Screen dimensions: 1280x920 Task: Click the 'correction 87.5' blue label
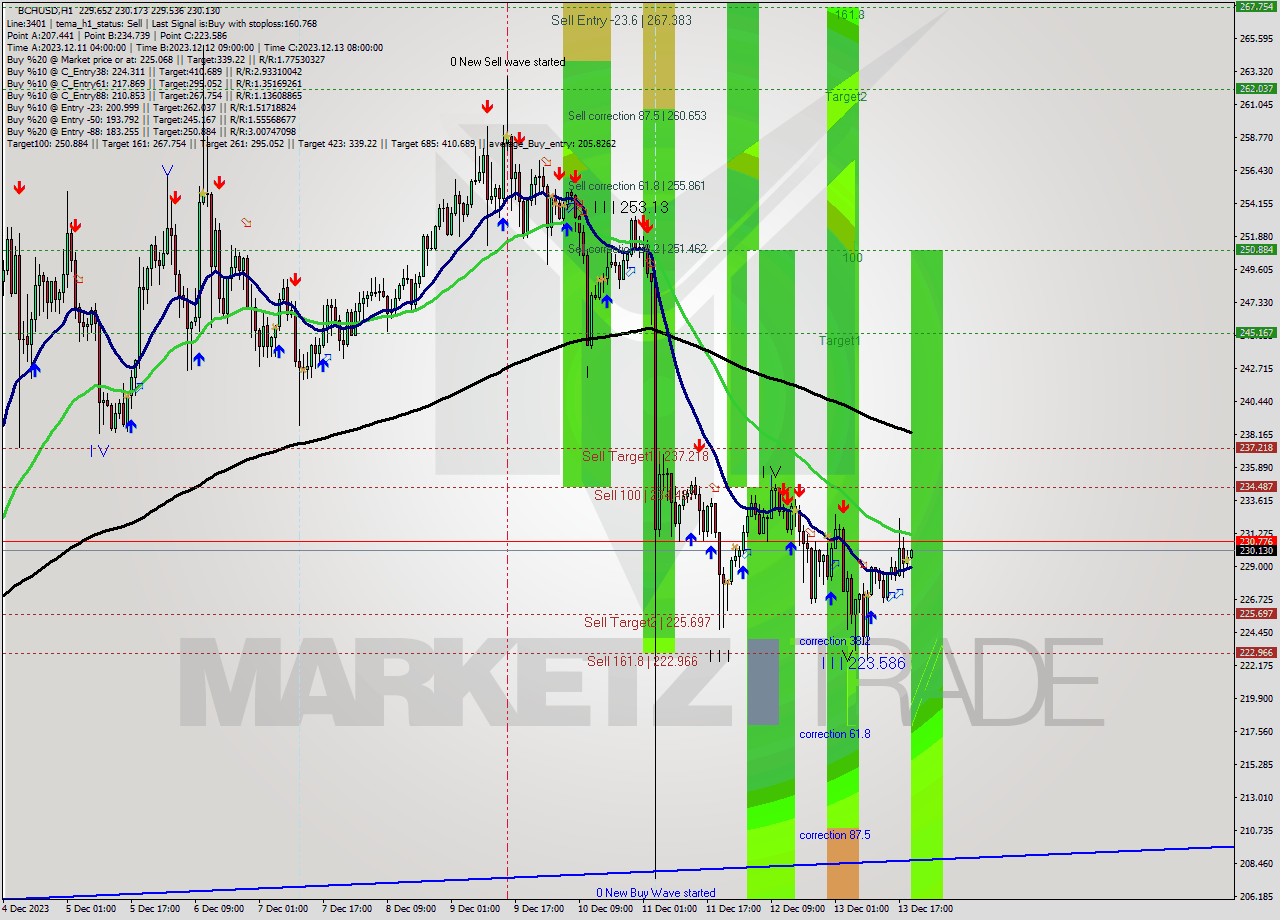coord(834,835)
